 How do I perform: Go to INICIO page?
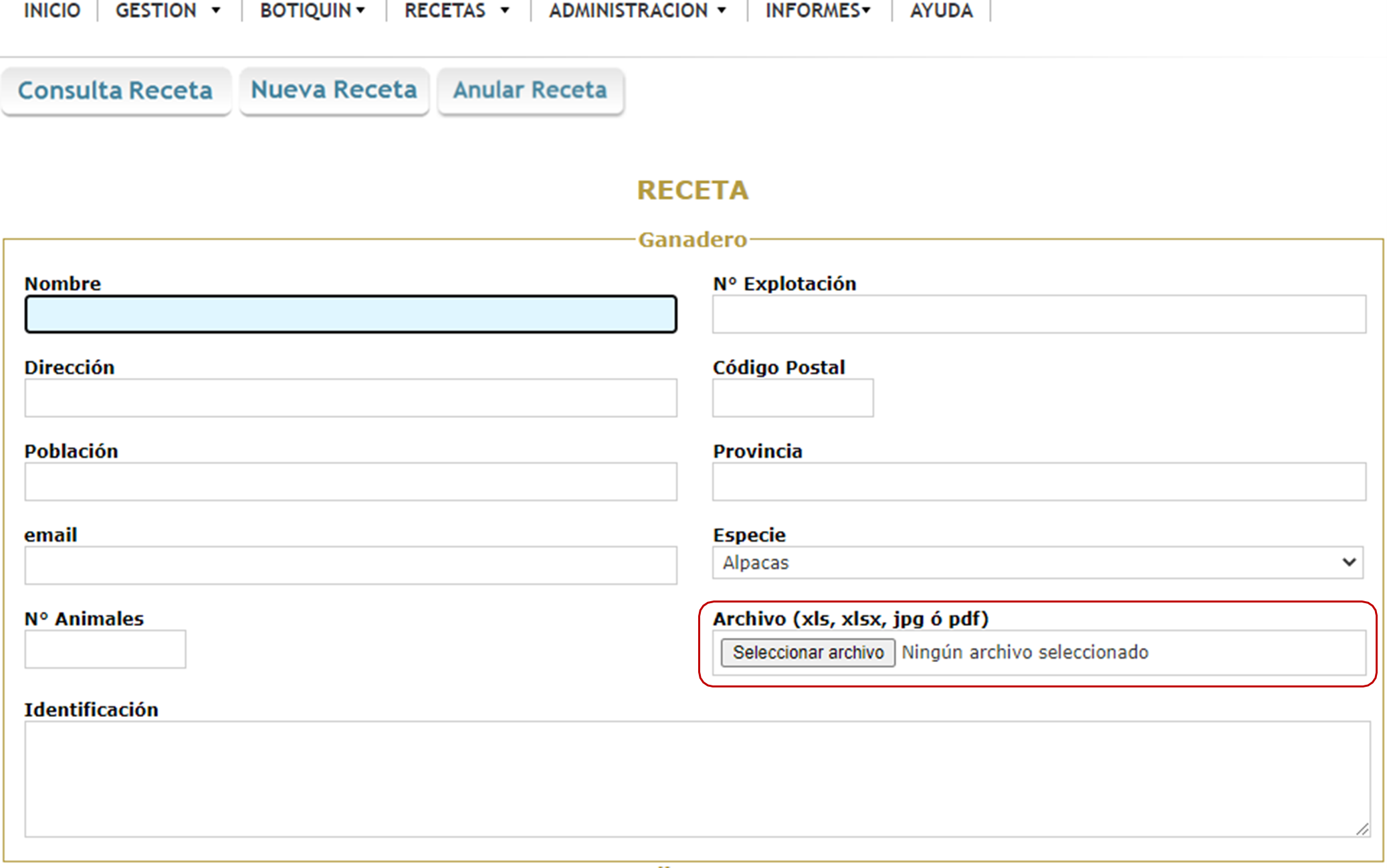pyautogui.click(x=51, y=11)
